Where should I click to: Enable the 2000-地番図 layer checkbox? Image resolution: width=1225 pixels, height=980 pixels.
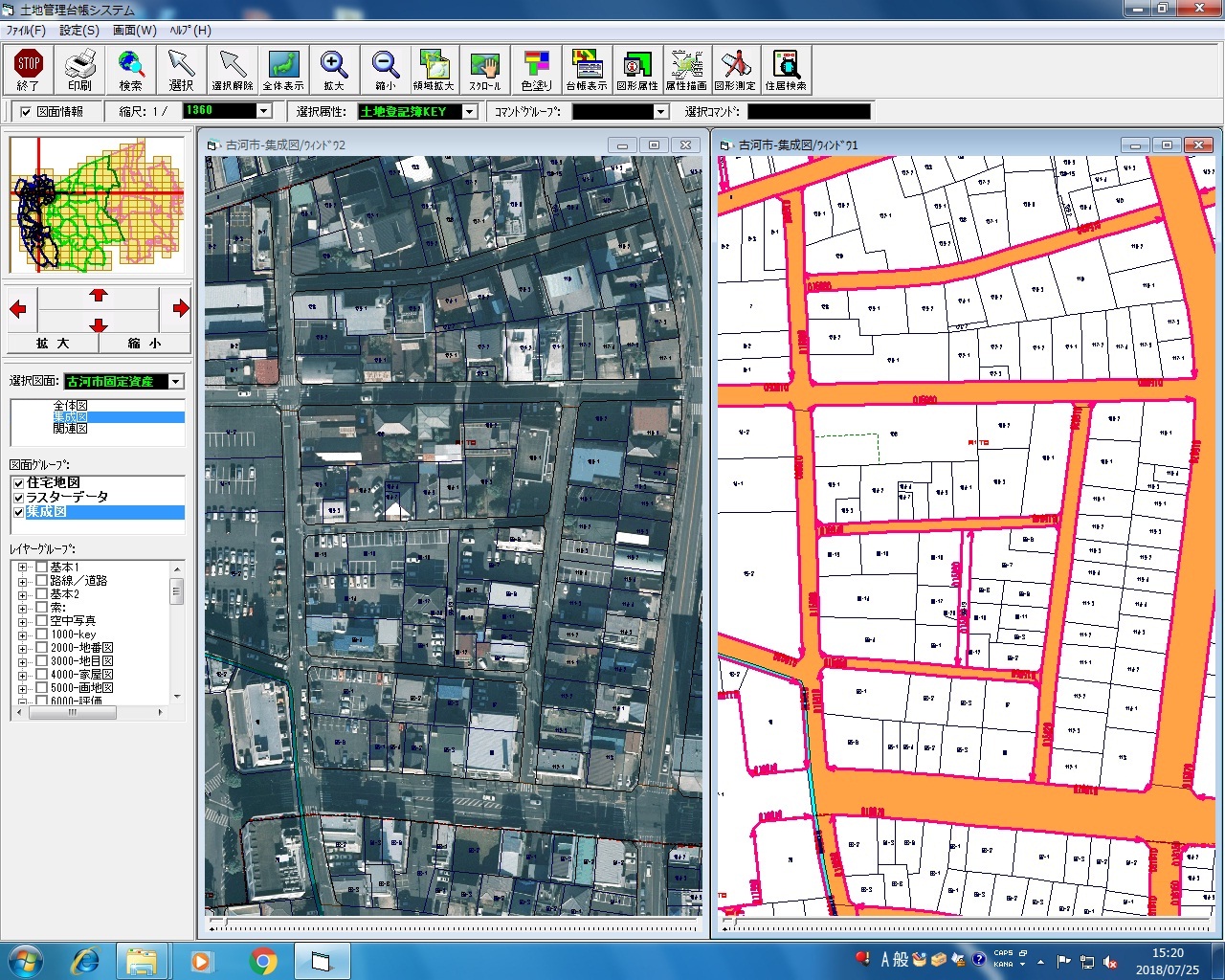(x=41, y=648)
